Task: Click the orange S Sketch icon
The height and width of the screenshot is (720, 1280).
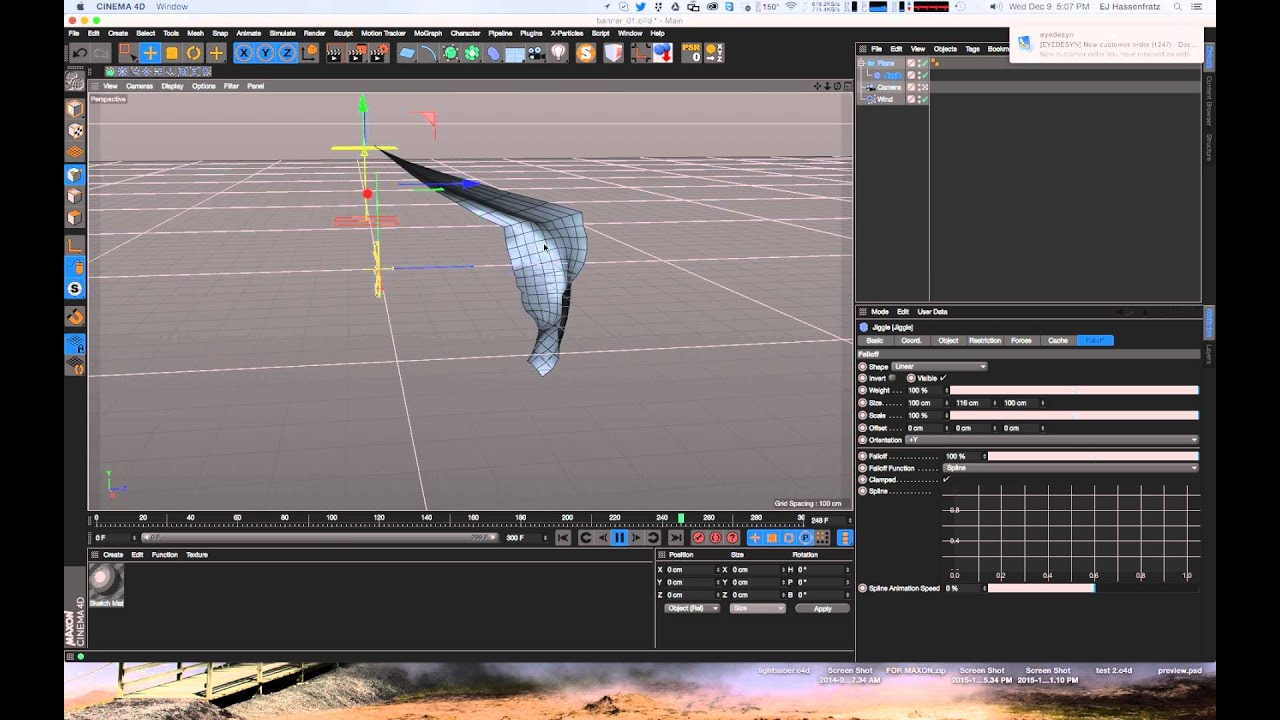Action: (587, 53)
